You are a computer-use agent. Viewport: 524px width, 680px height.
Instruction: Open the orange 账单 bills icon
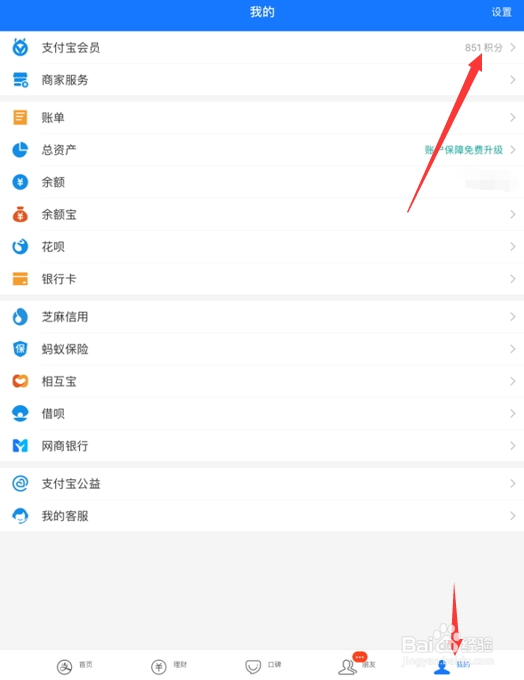(20, 117)
